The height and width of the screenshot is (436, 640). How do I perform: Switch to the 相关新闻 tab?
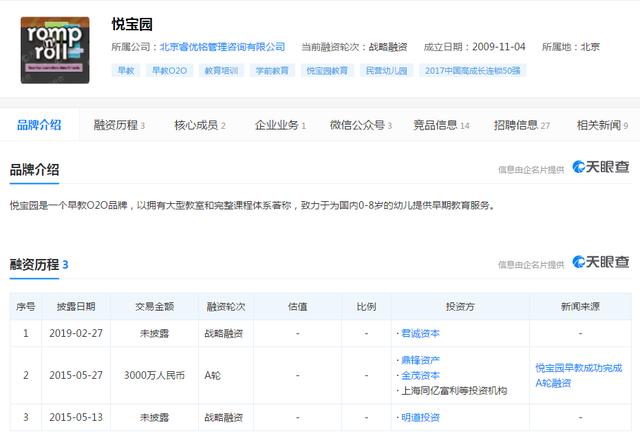coord(602,125)
